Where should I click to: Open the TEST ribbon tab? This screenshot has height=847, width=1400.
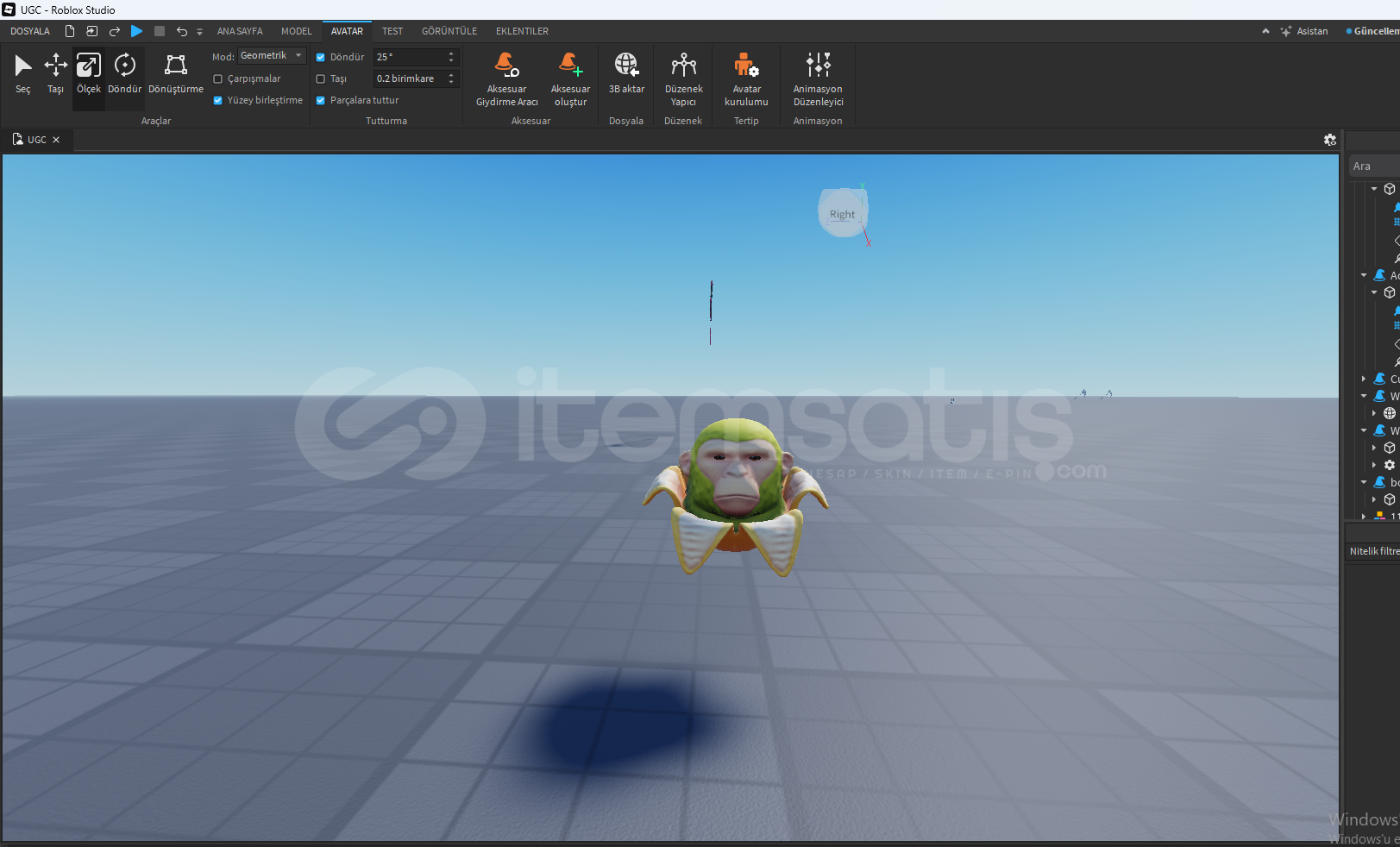(x=392, y=31)
